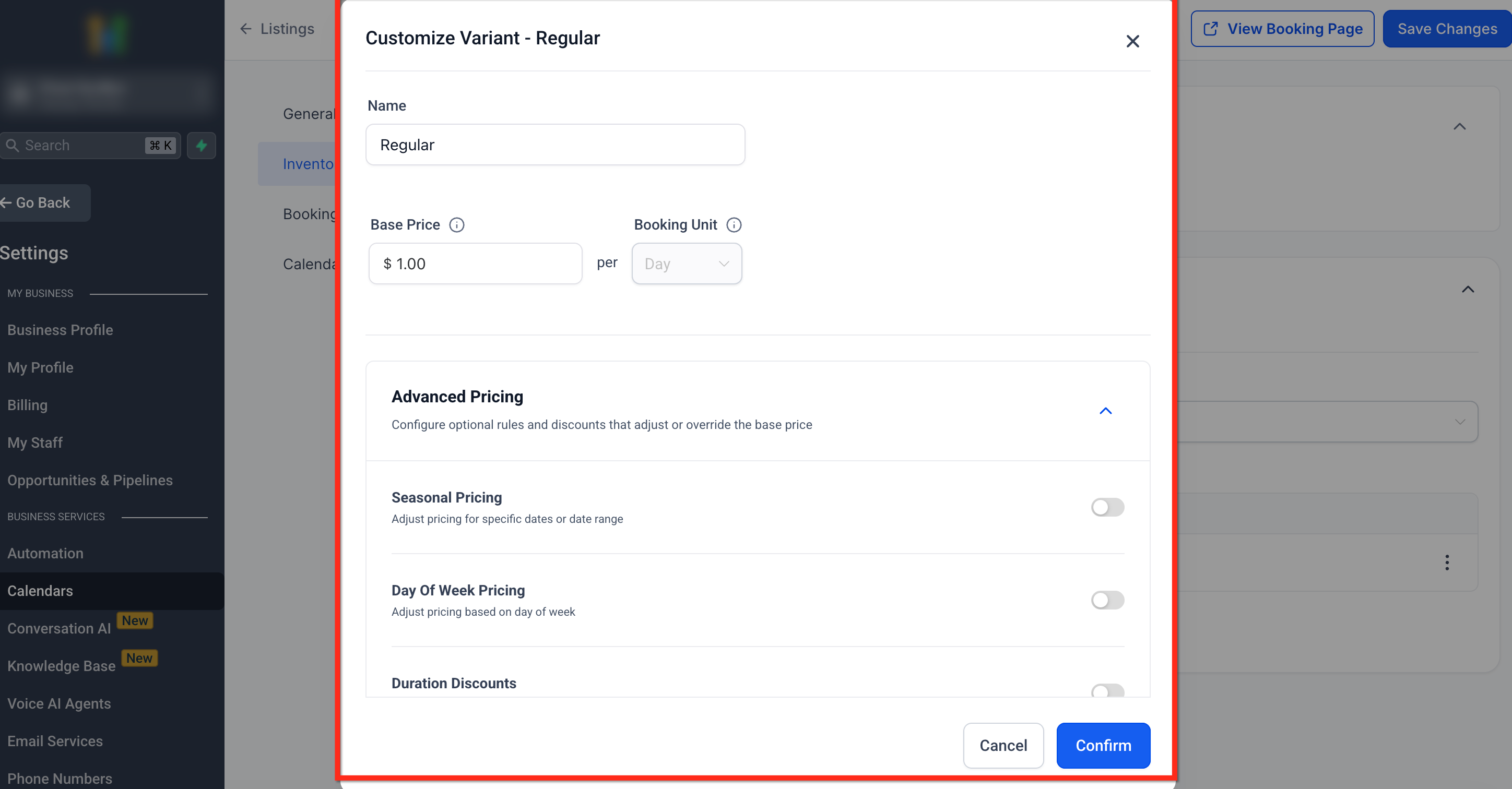Select Automation in the settings sidebar
This screenshot has width=1512, height=789.
pos(45,553)
